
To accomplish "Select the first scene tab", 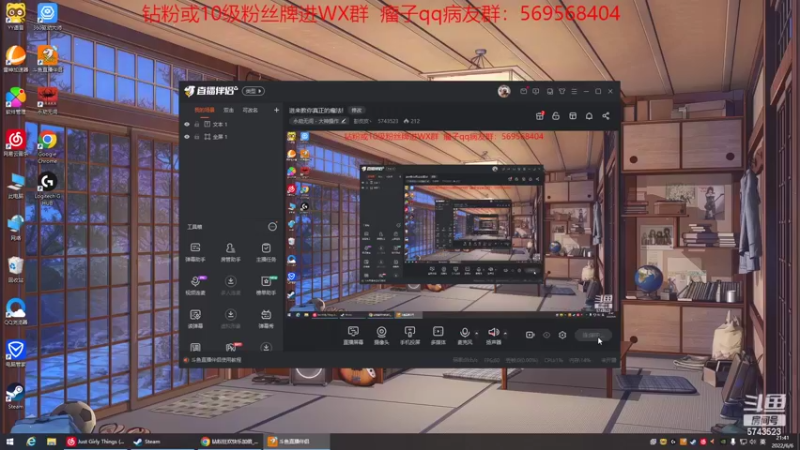I will [x=205, y=110].
